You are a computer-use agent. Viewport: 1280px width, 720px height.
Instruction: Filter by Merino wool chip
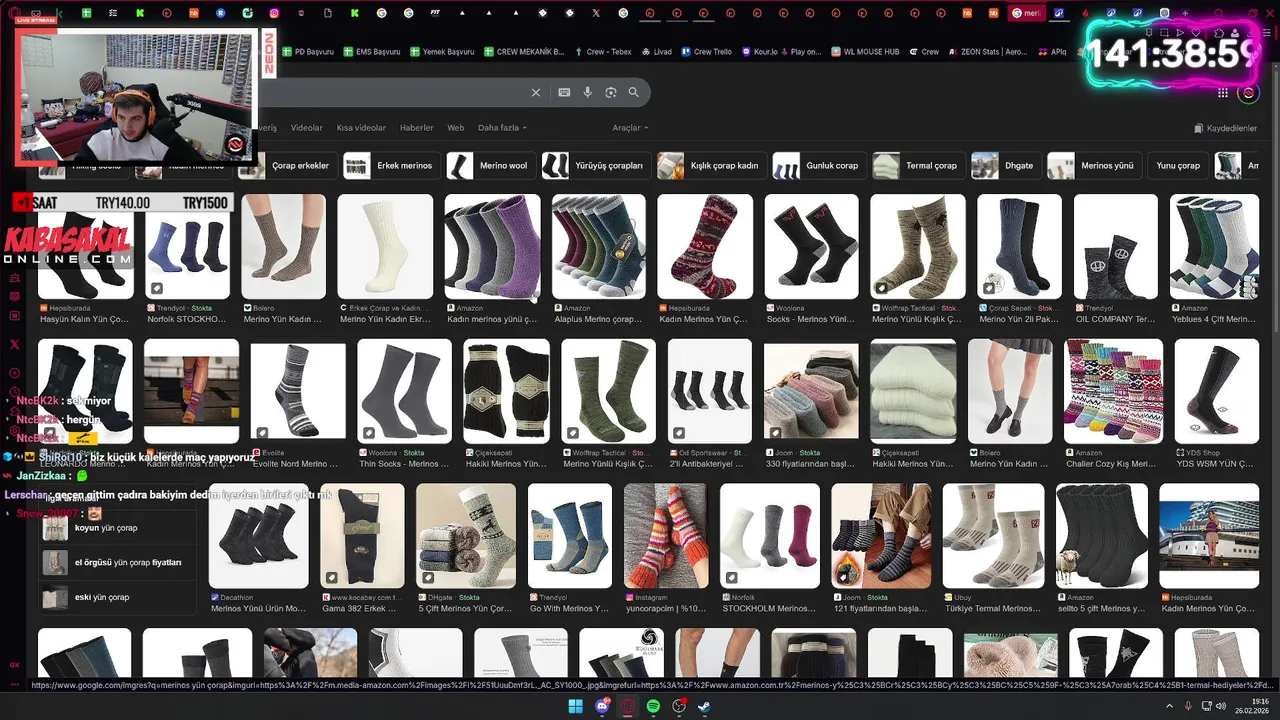(491, 166)
